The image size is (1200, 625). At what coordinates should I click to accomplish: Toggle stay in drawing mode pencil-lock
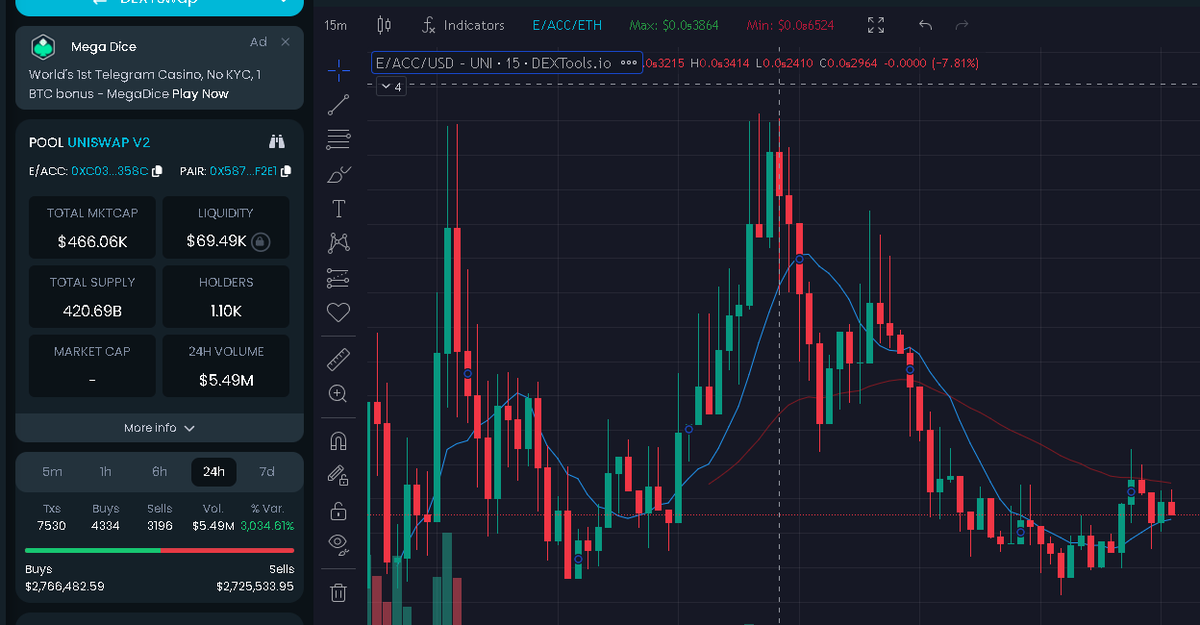click(x=338, y=475)
